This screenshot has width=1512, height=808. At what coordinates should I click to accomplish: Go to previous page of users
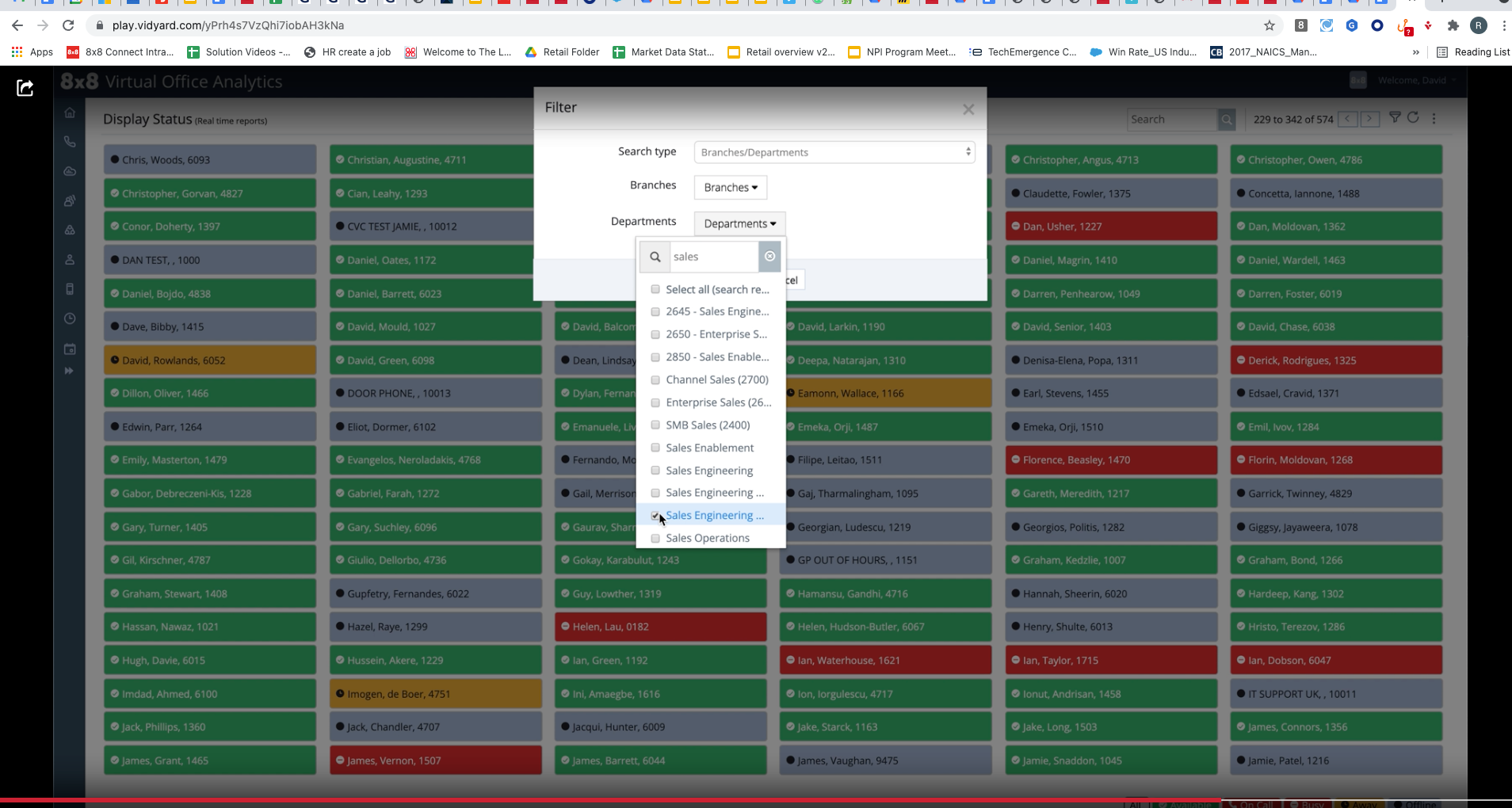[1348, 119]
